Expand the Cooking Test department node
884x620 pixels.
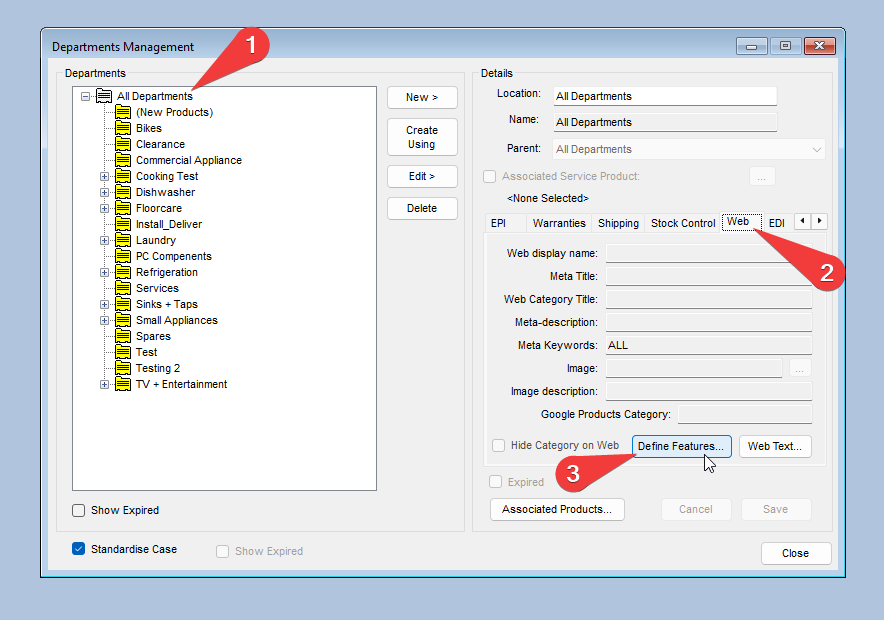pos(104,176)
